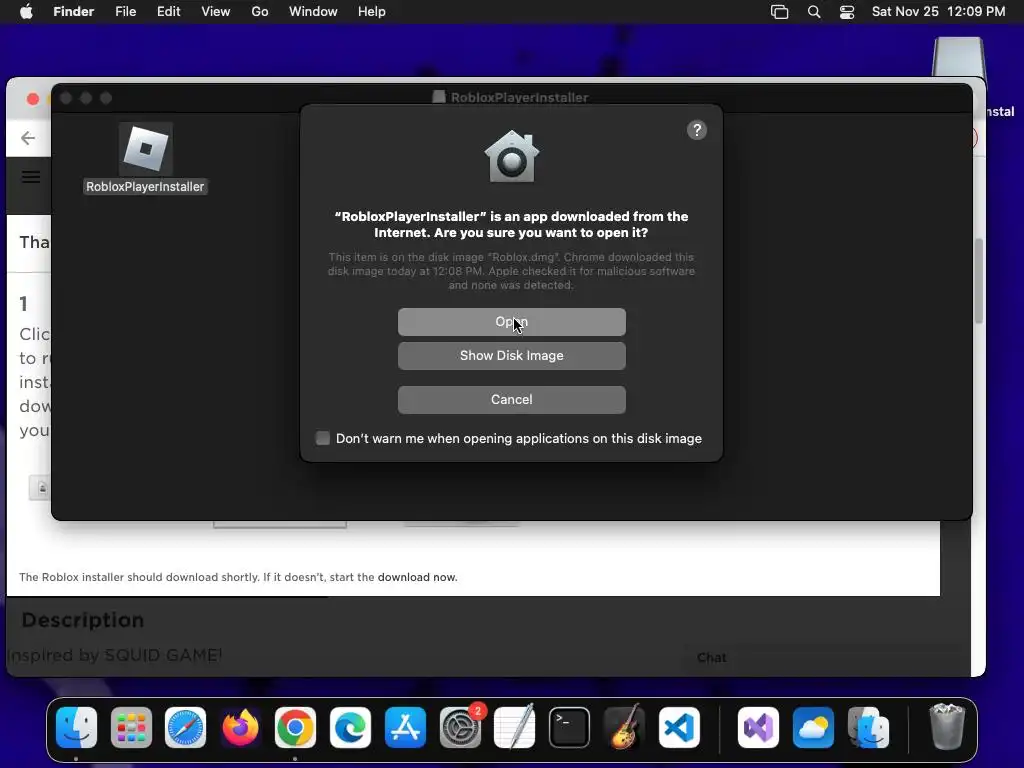The image size is (1024, 768).
Task: Click the Open button in the warning dialog
Action: click(x=511, y=322)
